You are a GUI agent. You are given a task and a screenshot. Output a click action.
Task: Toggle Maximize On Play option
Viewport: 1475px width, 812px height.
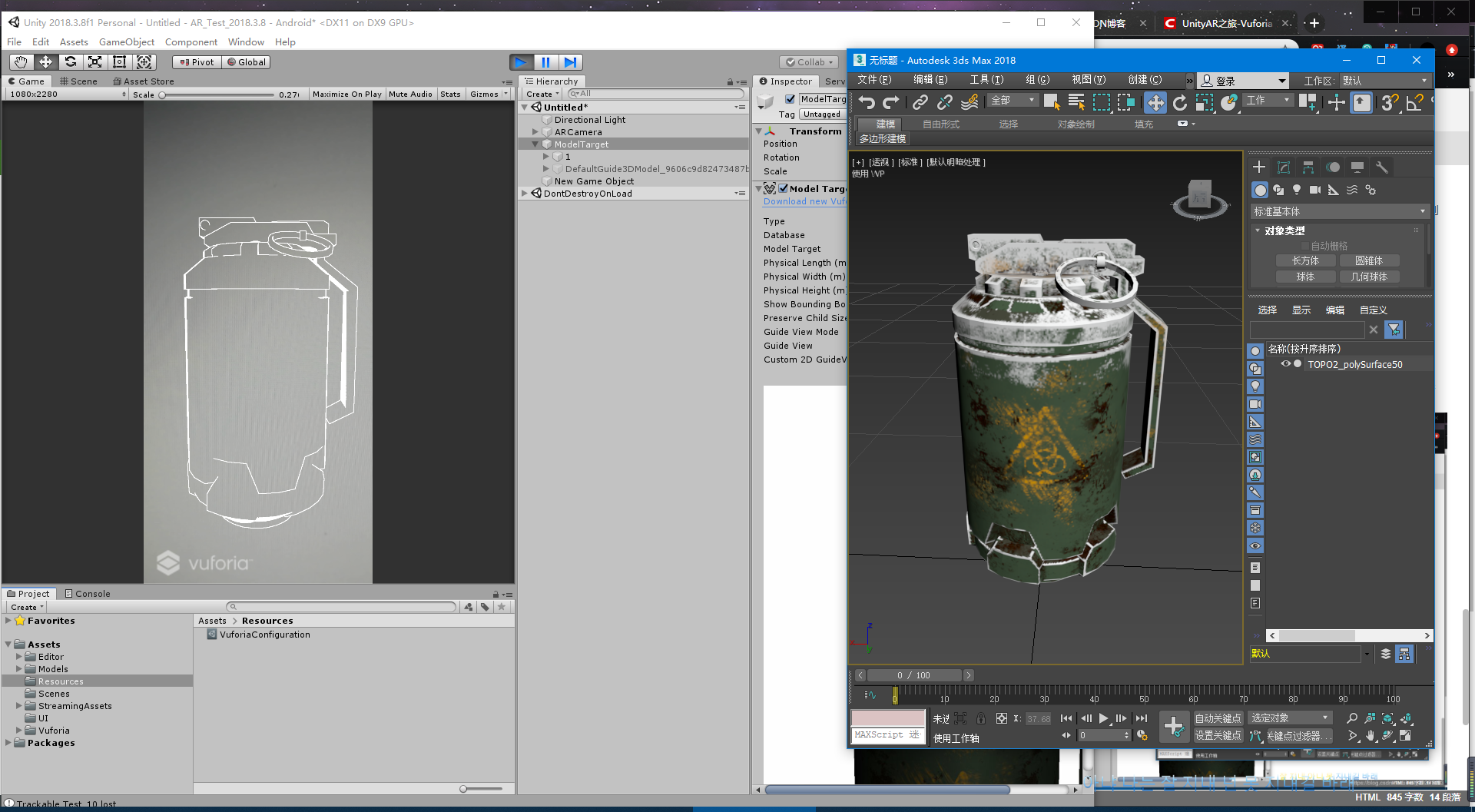346,94
